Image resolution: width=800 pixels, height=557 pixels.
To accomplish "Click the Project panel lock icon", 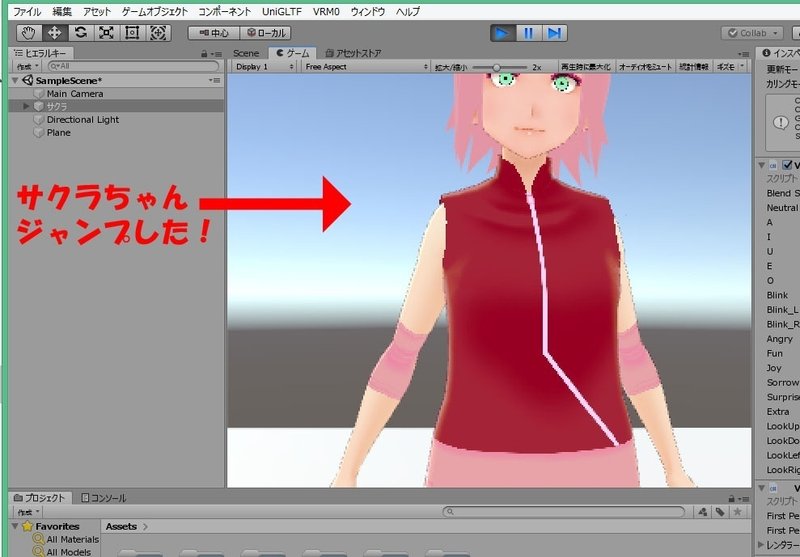I will click(731, 499).
